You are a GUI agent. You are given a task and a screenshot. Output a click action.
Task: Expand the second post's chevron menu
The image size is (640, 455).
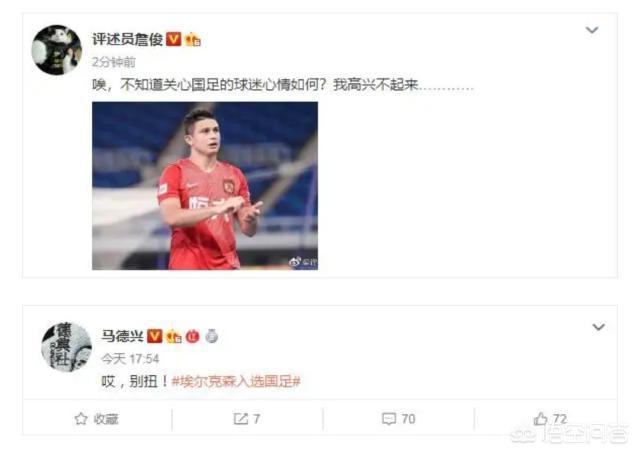point(598,327)
